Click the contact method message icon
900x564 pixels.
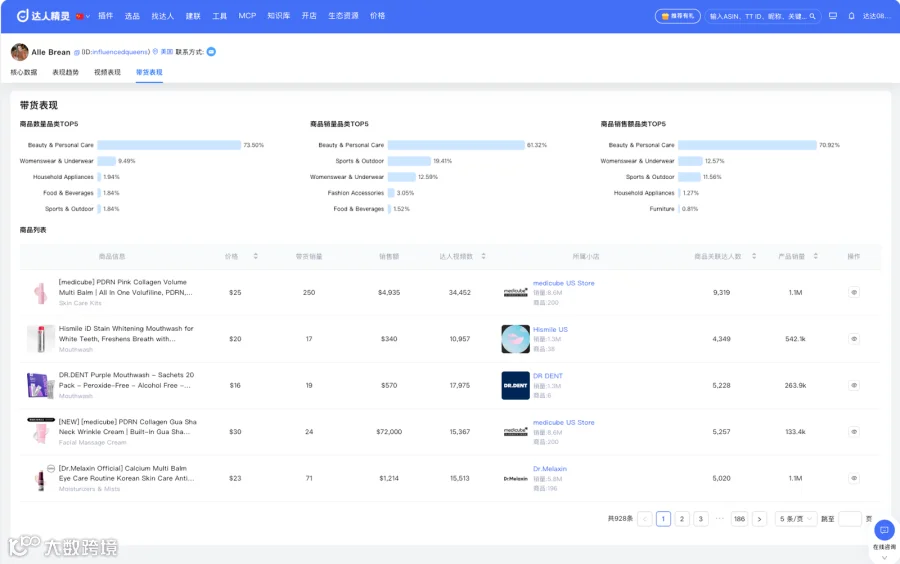(x=211, y=52)
